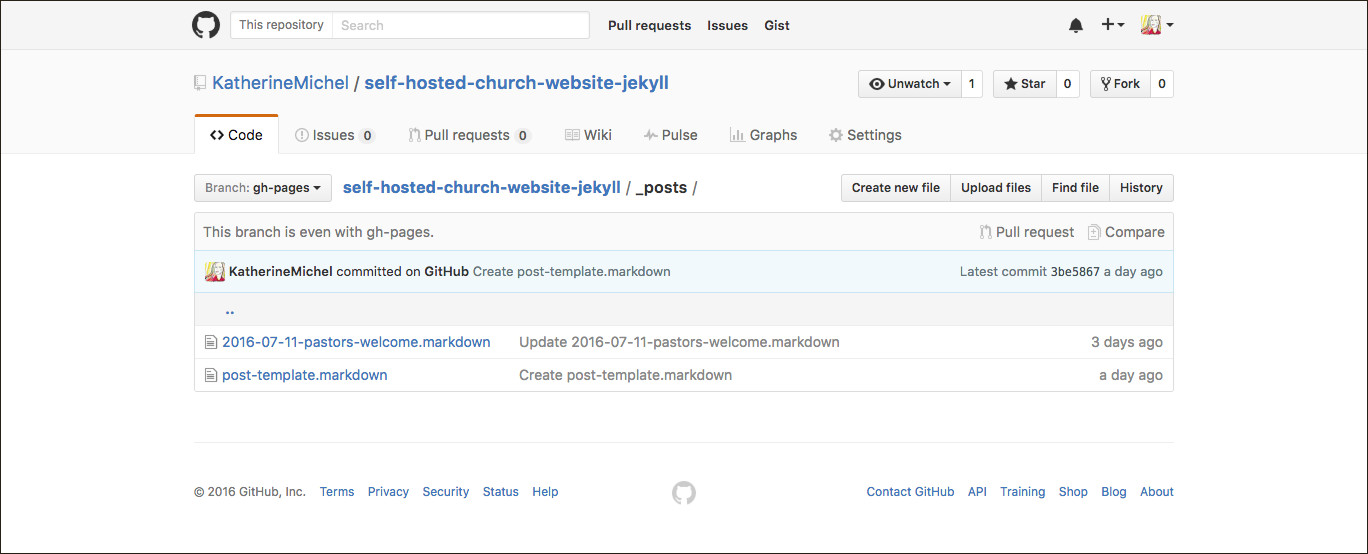The height and width of the screenshot is (554, 1368).
Task: Expand the Branch: gh-pages dropdown
Action: tap(263, 188)
